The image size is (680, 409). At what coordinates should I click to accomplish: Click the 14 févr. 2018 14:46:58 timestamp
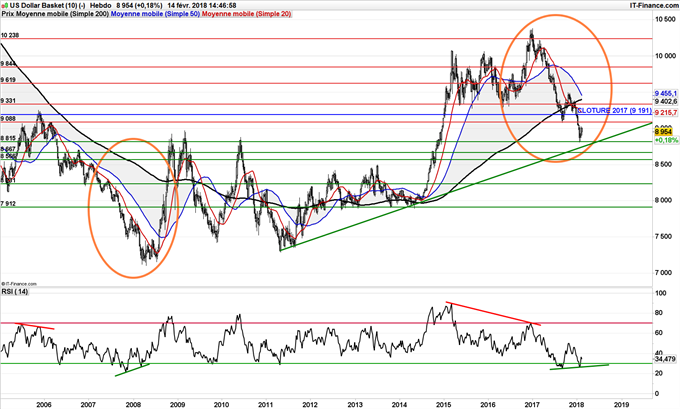point(201,6)
